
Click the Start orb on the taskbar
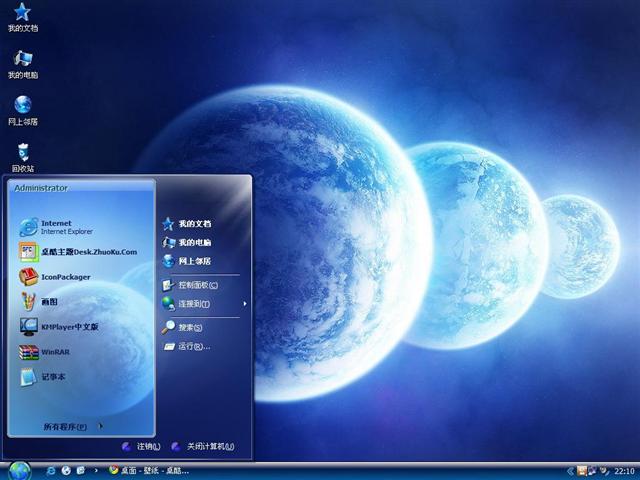pyautogui.click(x=19, y=469)
